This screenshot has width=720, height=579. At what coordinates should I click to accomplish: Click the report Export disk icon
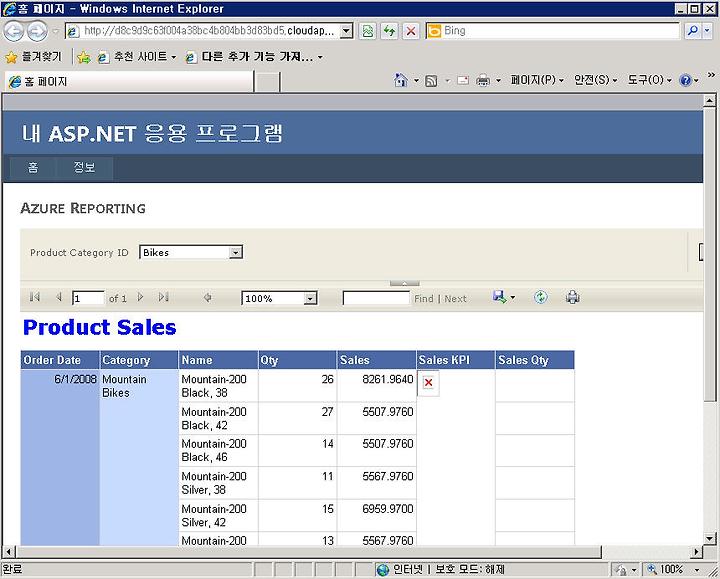tap(499, 297)
